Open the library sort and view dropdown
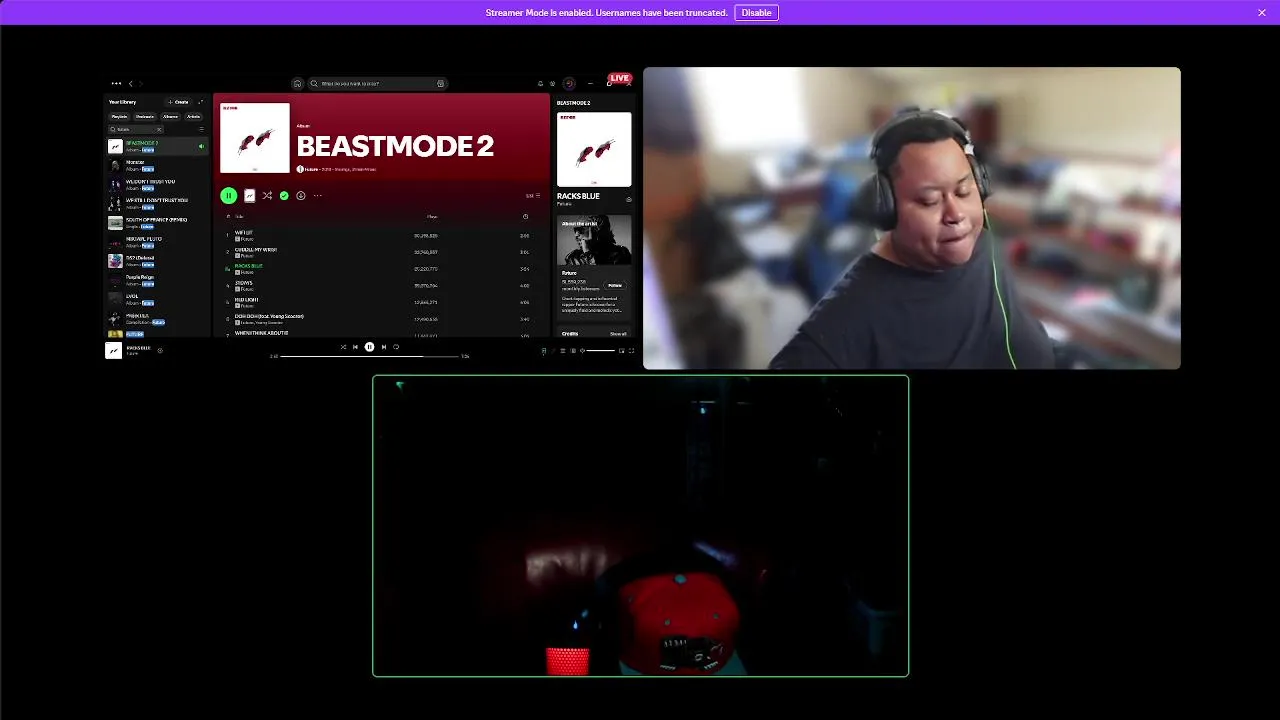The width and height of the screenshot is (1280, 720). pyautogui.click(x=201, y=129)
